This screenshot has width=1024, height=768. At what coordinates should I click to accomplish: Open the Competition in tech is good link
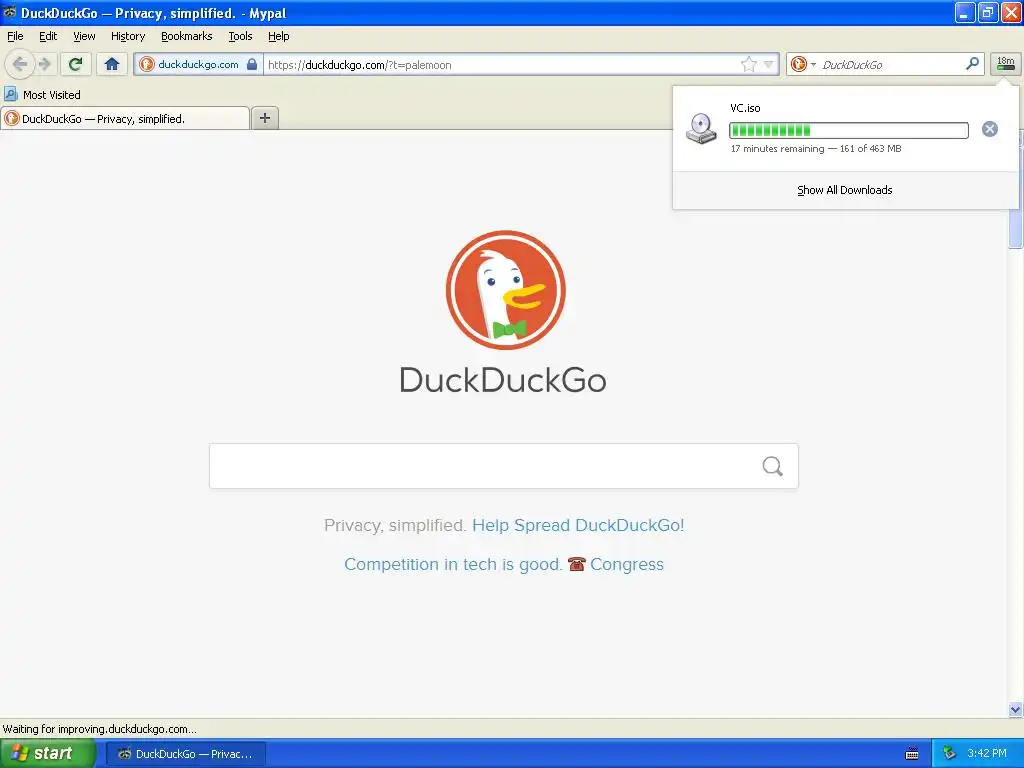(x=453, y=564)
